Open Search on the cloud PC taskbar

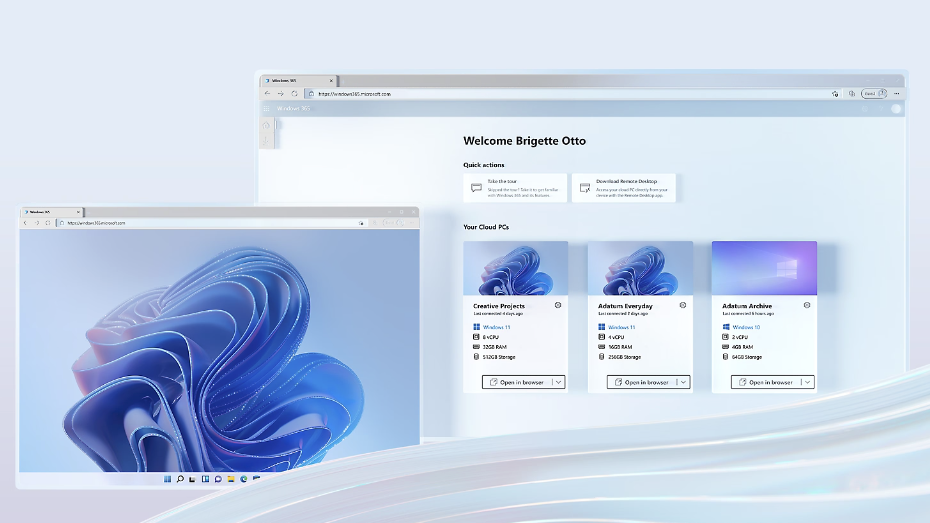180,479
